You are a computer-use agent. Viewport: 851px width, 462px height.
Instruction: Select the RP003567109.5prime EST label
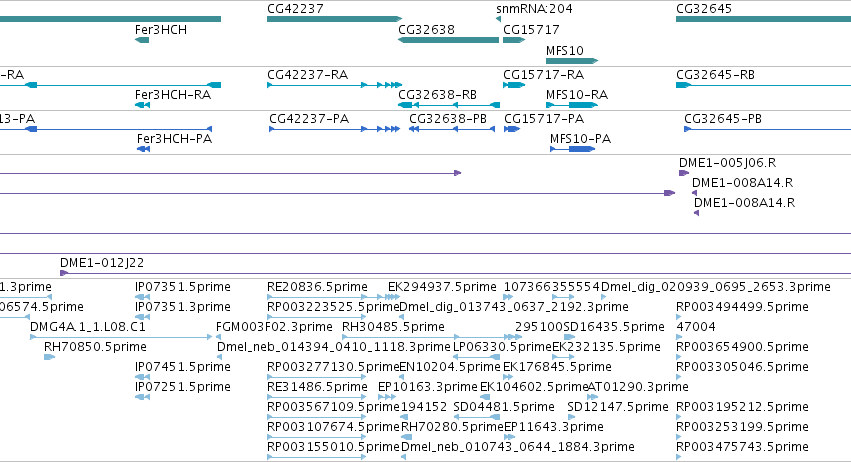click(333, 407)
